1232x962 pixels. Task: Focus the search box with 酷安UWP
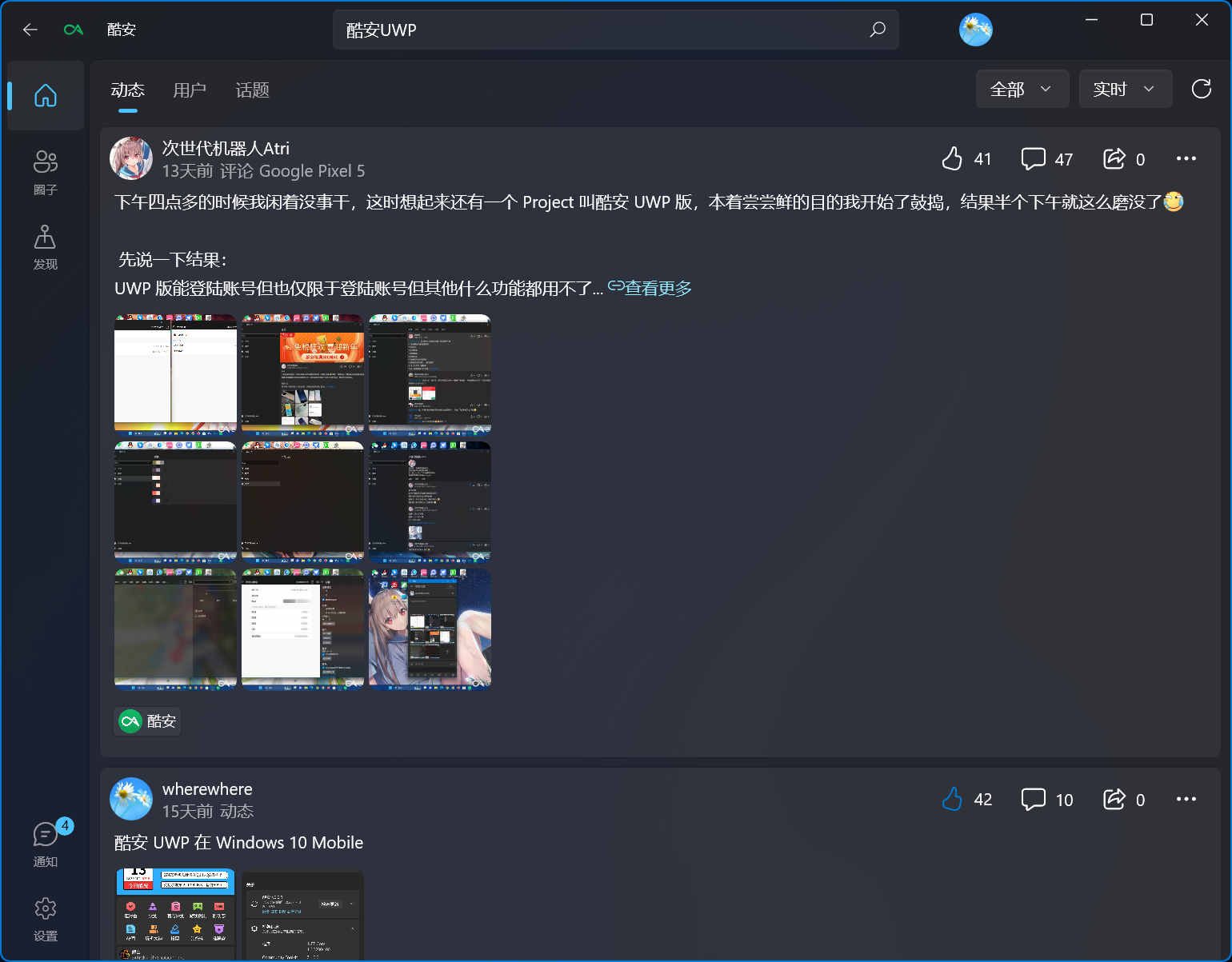[616, 30]
